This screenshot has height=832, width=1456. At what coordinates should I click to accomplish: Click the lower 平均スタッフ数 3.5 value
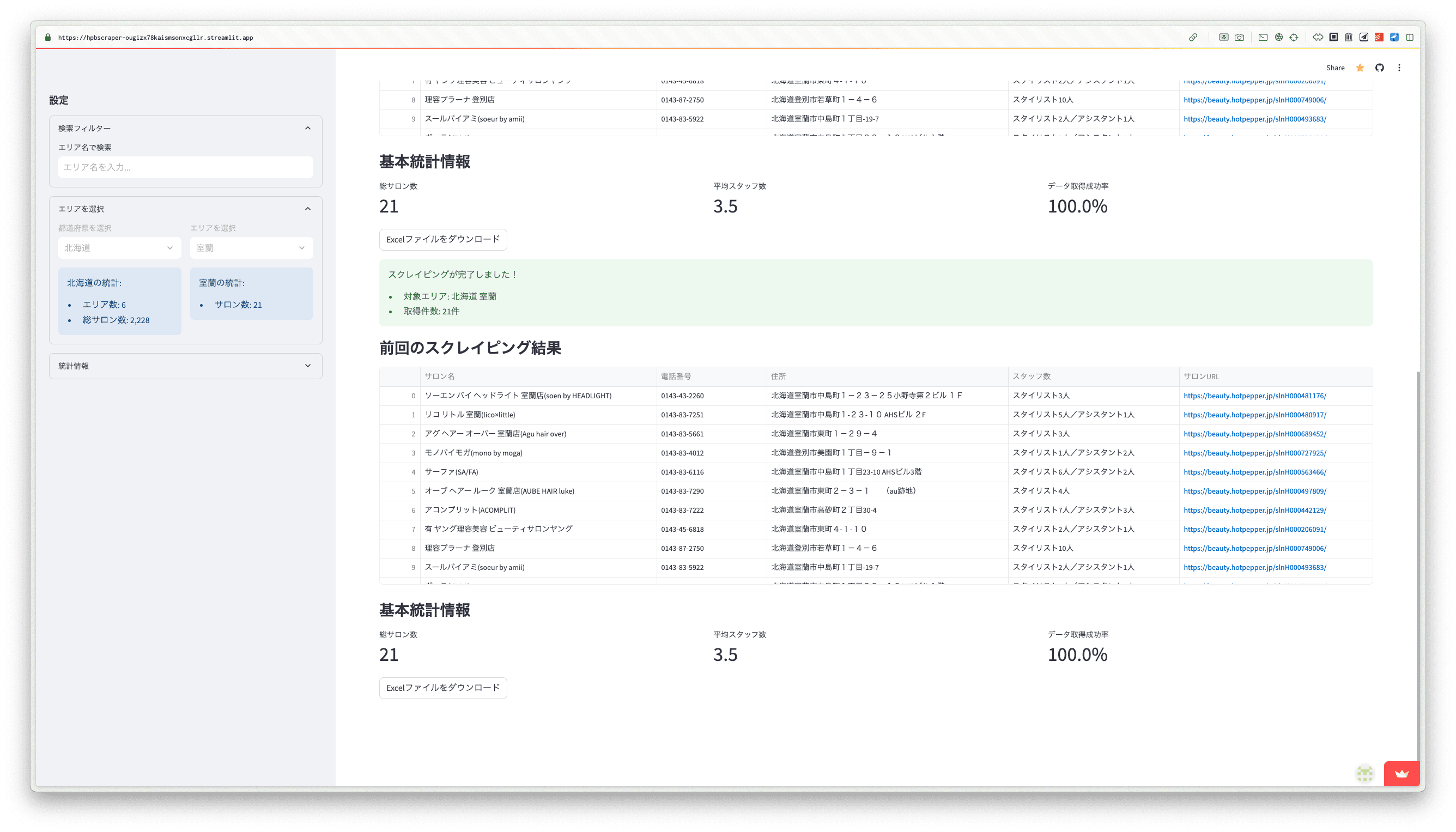tap(725, 655)
